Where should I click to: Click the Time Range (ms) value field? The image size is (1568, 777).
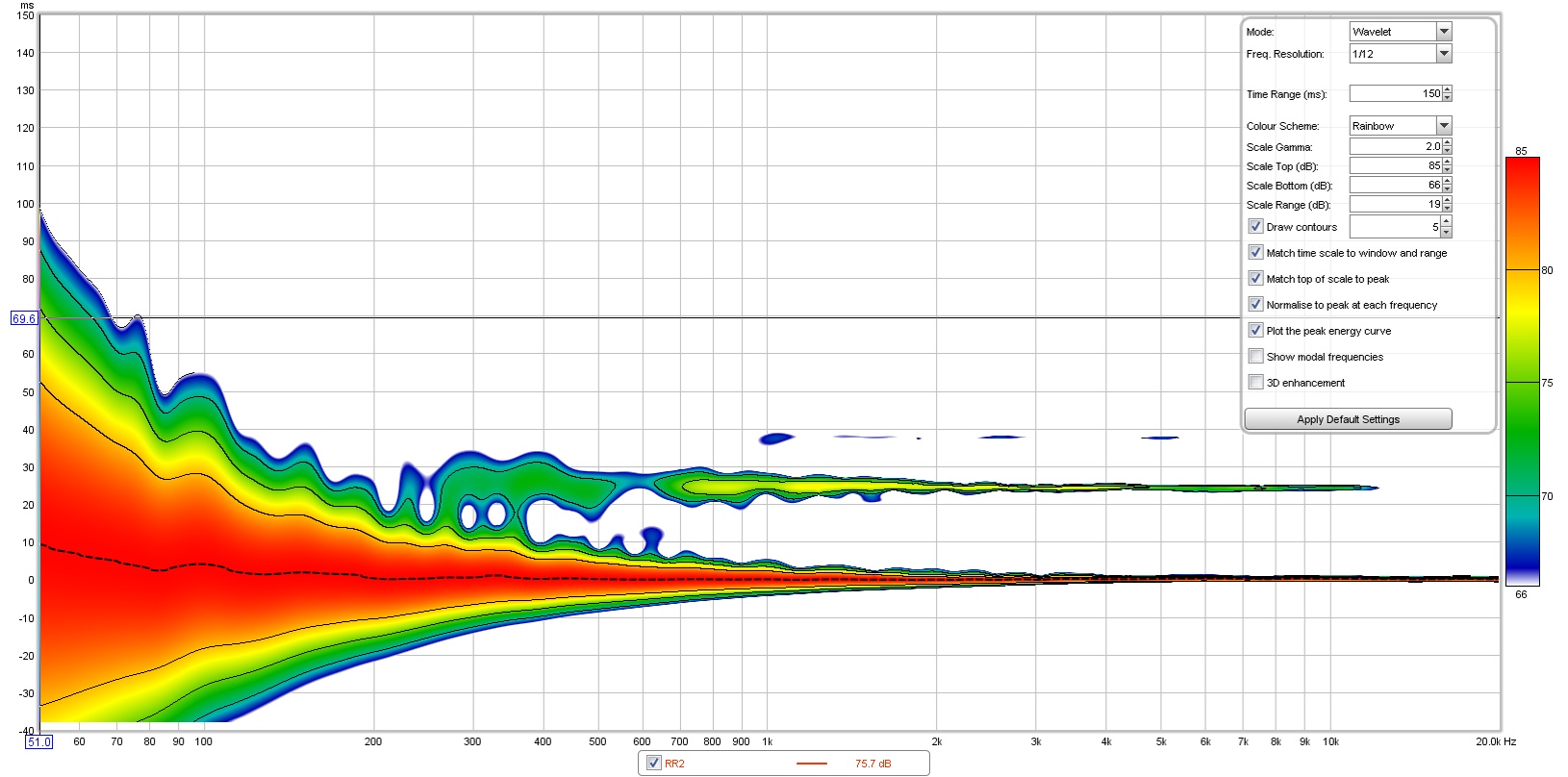1396,93
